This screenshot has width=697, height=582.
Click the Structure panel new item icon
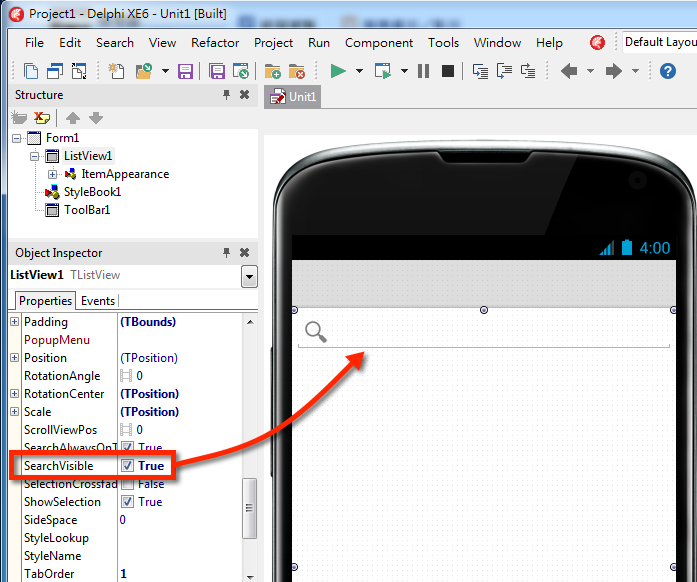tap(19, 118)
